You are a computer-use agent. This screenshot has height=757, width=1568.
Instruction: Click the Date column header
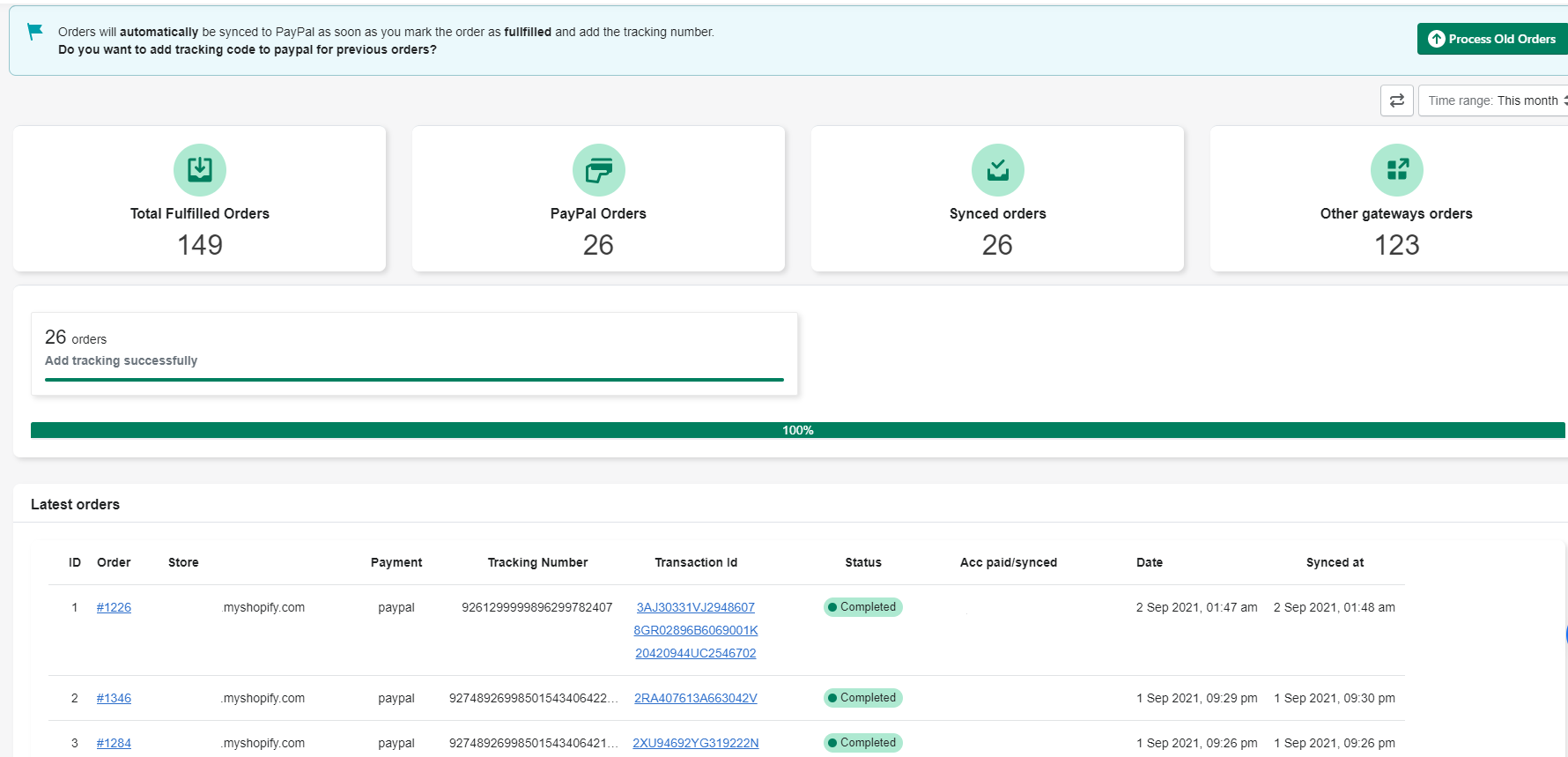tap(1150, 562)
